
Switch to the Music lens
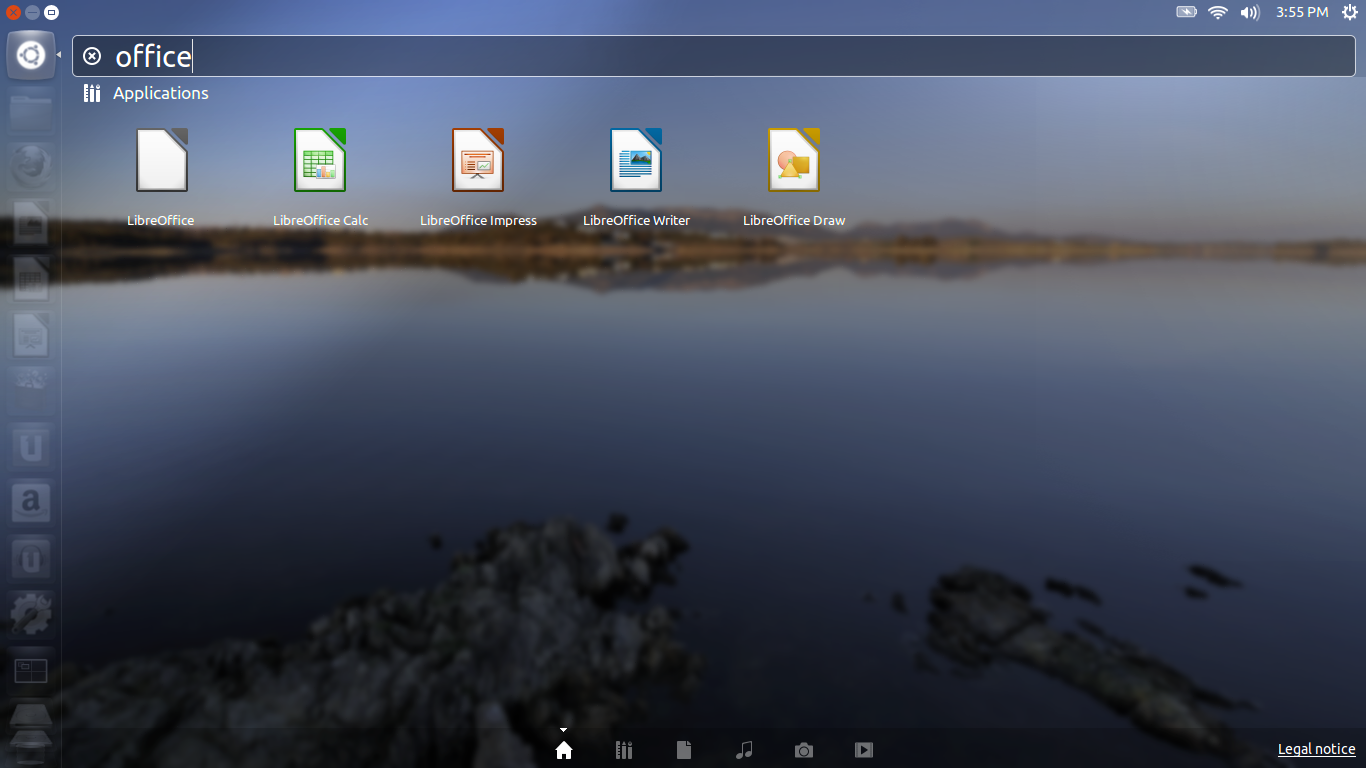click(744, 750)
